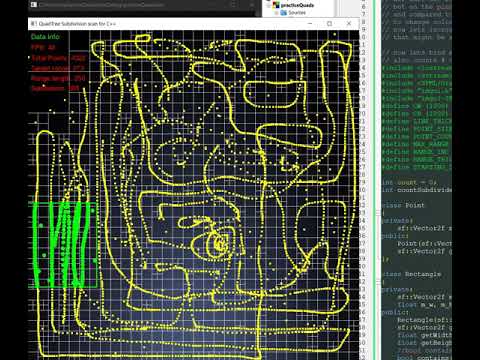Click 'int count = 0;' code line
Screen dimensions: 480x360
(x=409, y=182)
